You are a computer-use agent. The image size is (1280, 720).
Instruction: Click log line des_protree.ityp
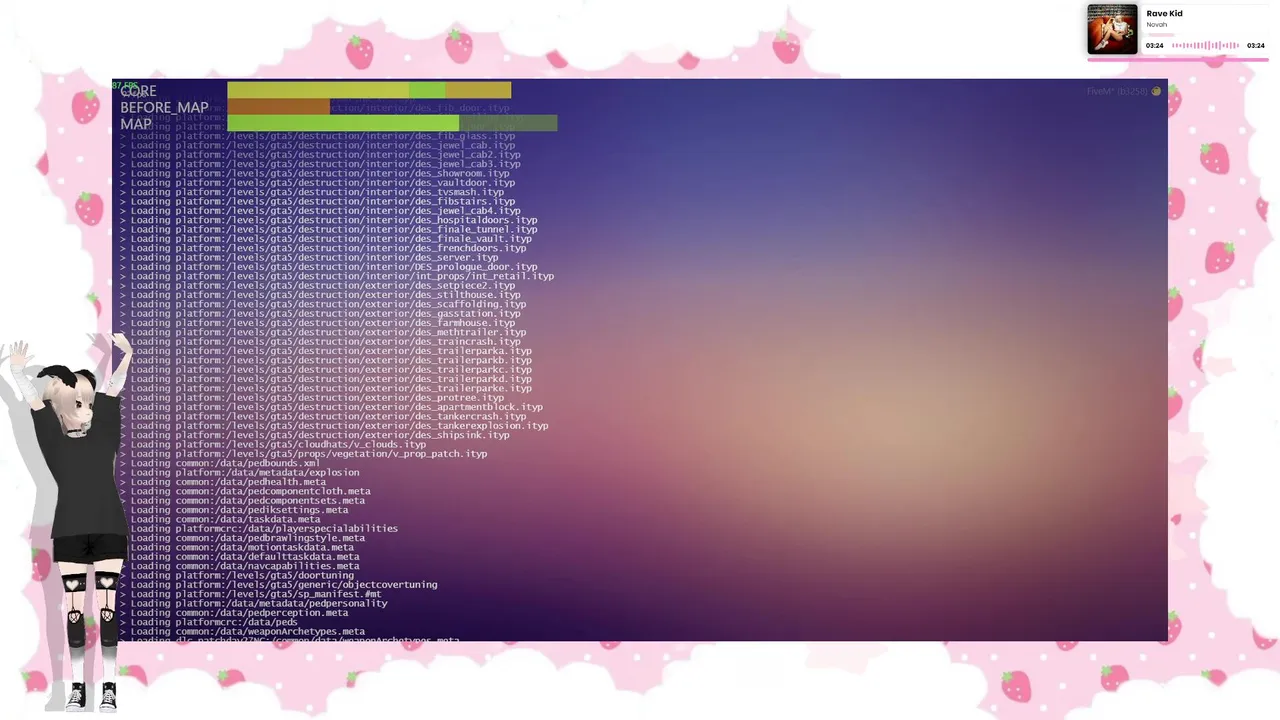(x=312, y=397)
